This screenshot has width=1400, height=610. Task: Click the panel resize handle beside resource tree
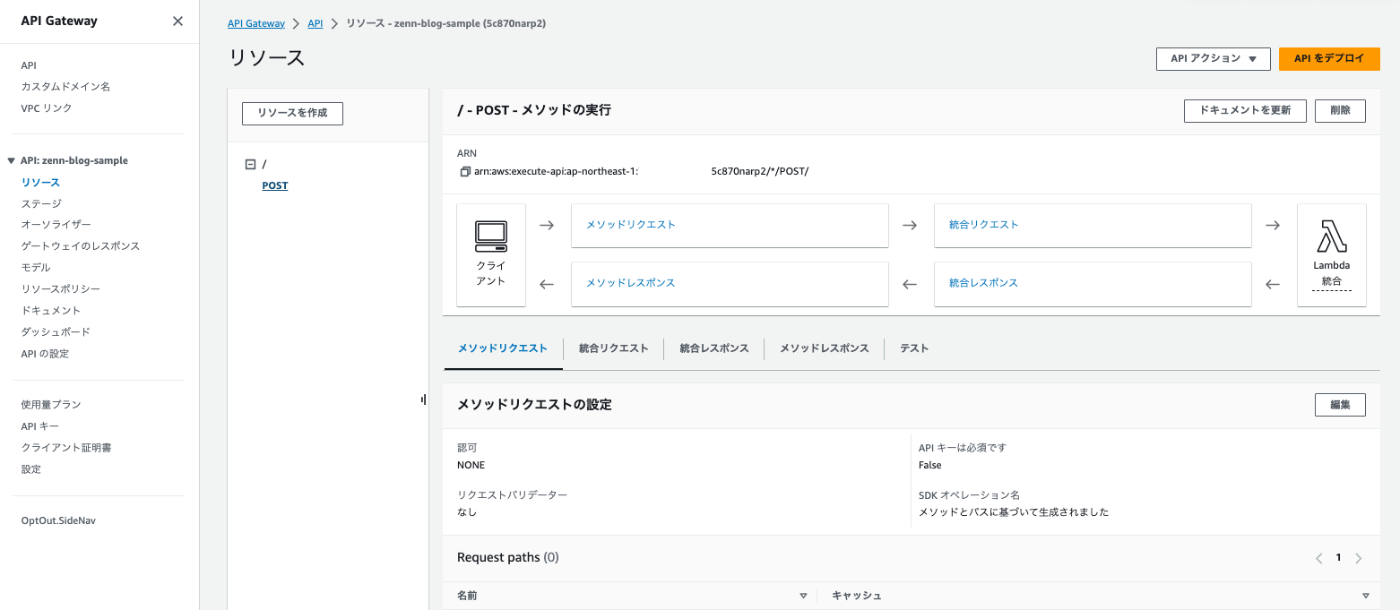[x=423, y=399]
